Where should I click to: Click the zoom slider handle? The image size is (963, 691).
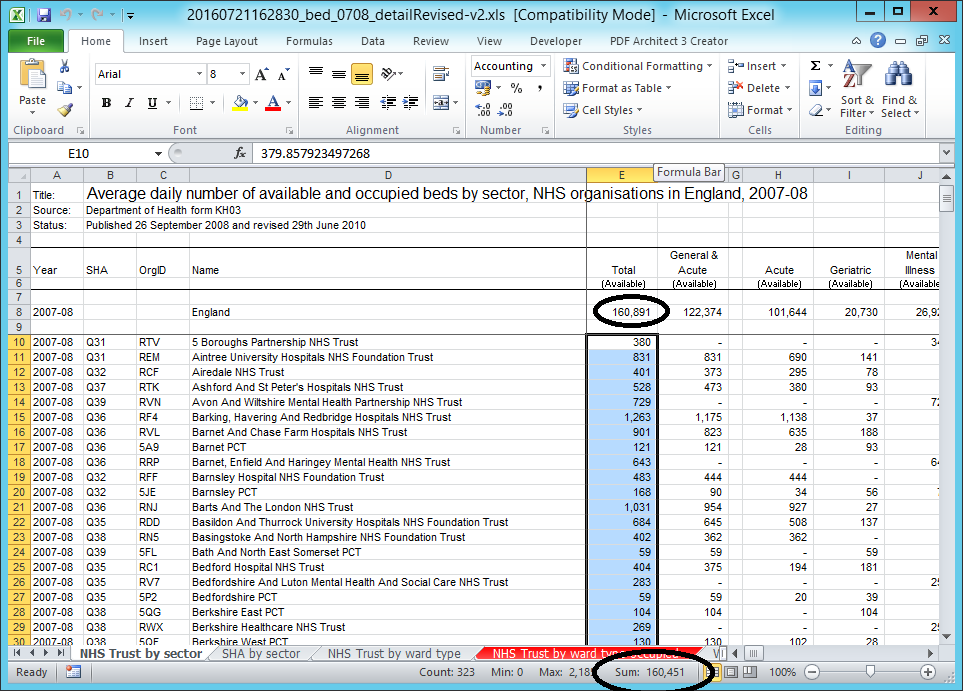coord(870,672)
